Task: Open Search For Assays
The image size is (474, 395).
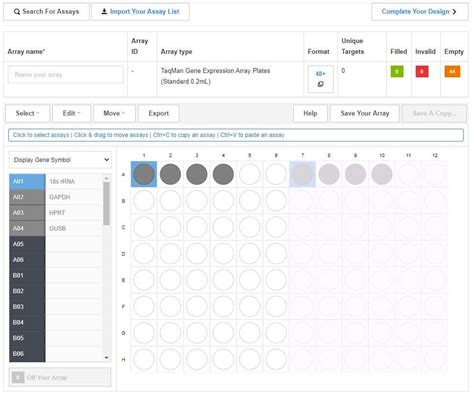Action: [46, 12]
